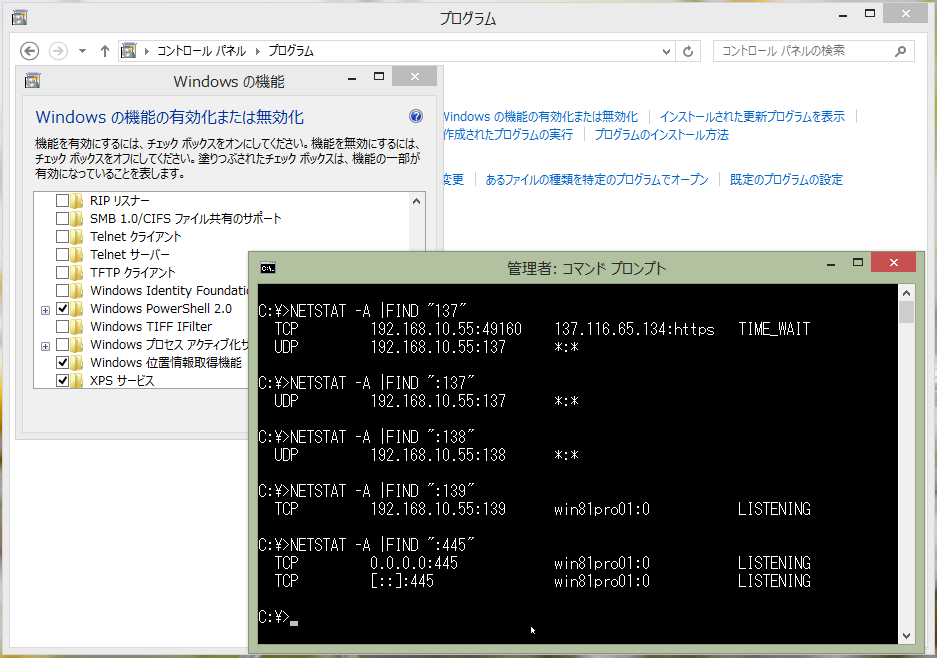This screenshot has width=937, height=658.
Task: Enable Windows Identity Foundation checkbox
Action: coord(62,290)
